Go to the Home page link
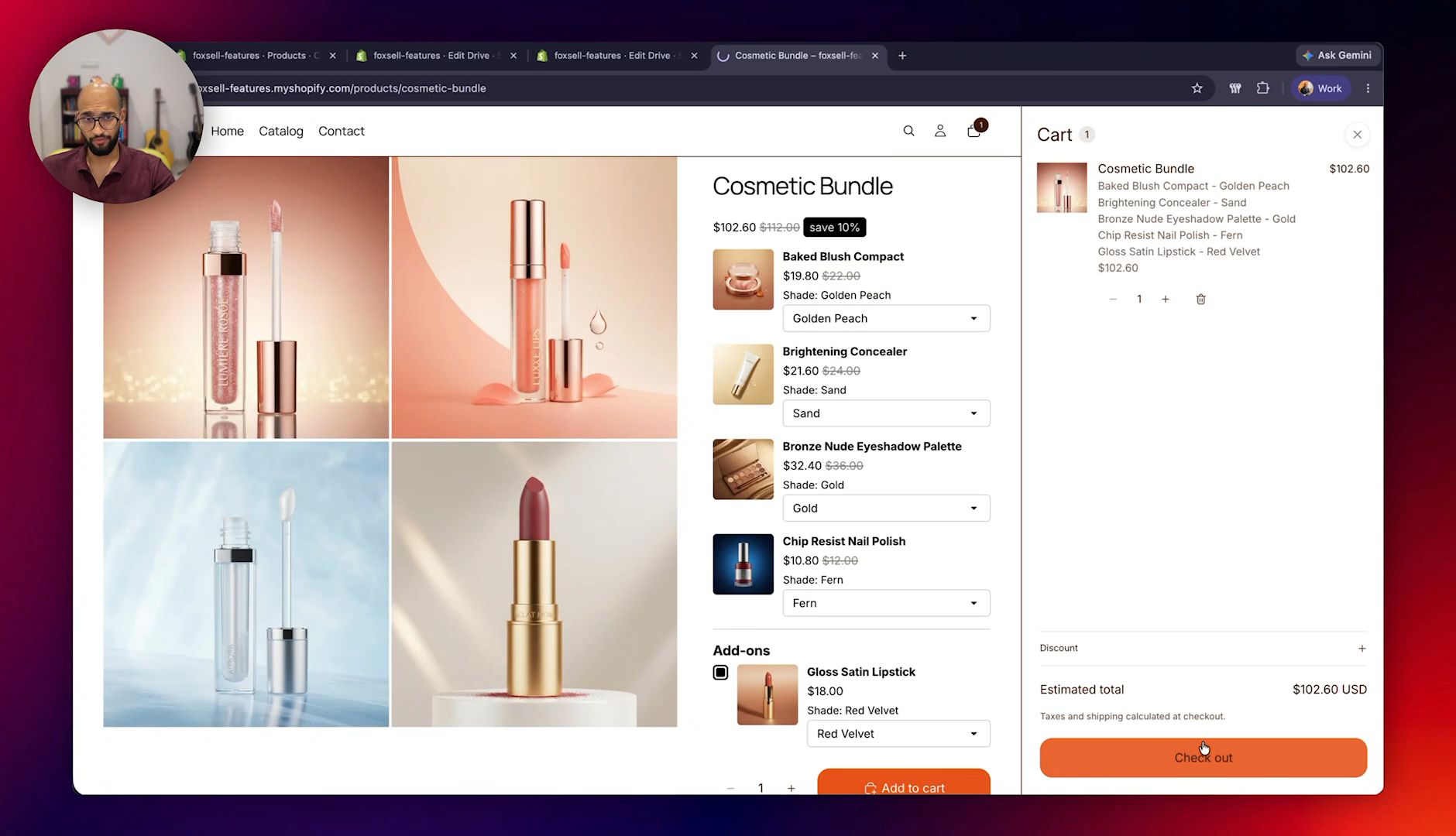 (227, 131)
